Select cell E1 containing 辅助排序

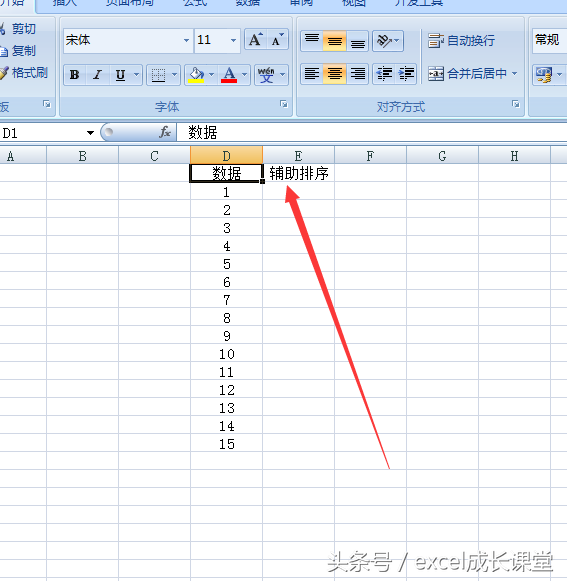(299, 173)
